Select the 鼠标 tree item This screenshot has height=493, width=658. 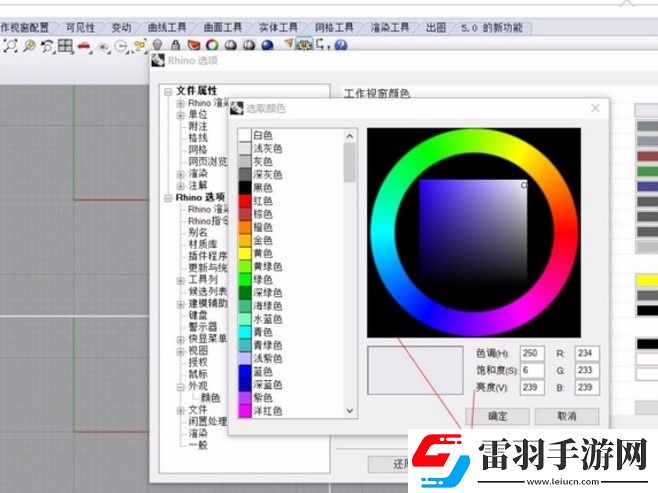(198, 373)
